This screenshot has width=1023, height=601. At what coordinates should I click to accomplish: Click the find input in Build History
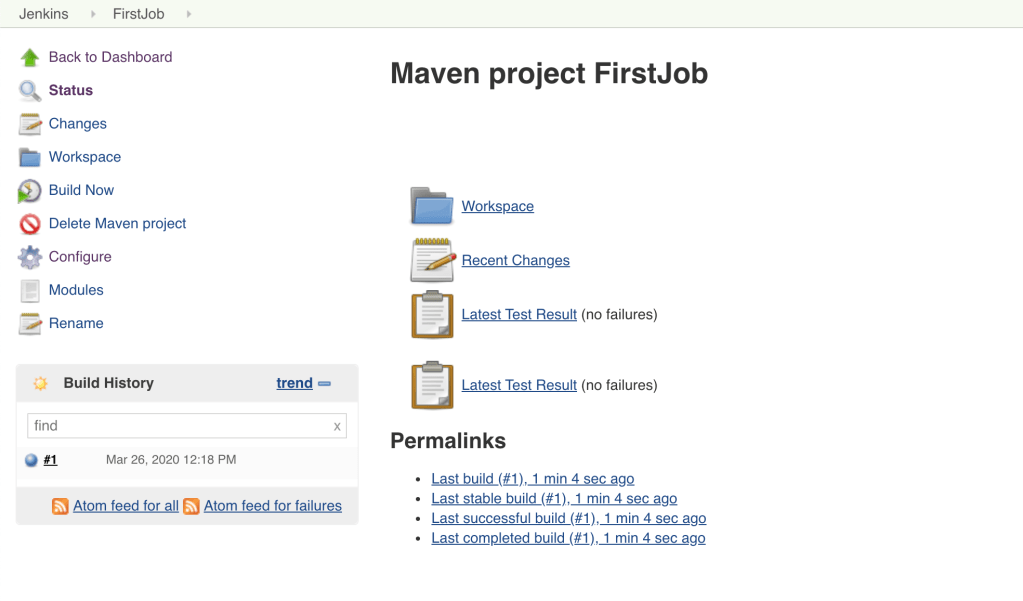point(180,426)
